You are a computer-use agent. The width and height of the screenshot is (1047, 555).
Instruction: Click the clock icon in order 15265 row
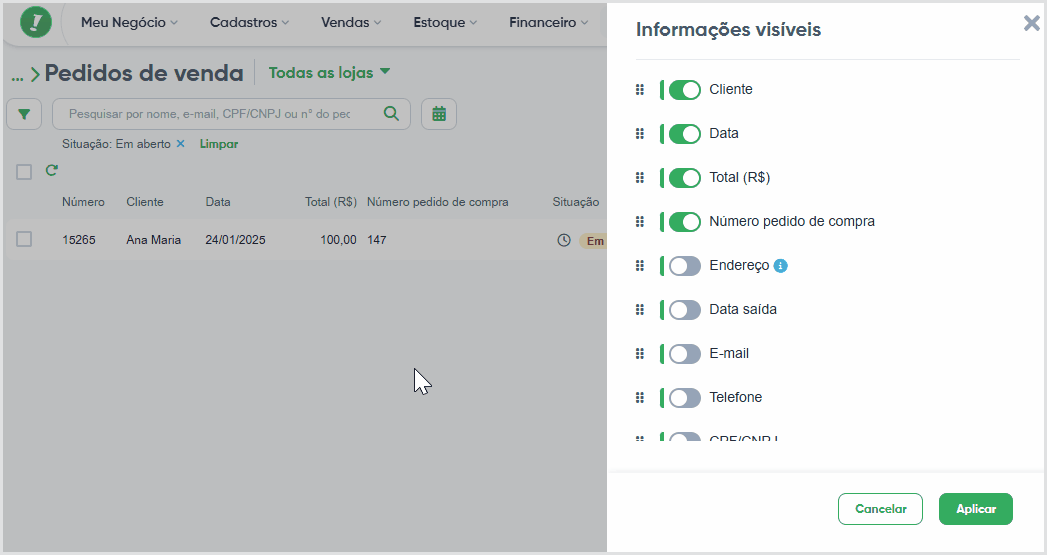click(564, 240)
